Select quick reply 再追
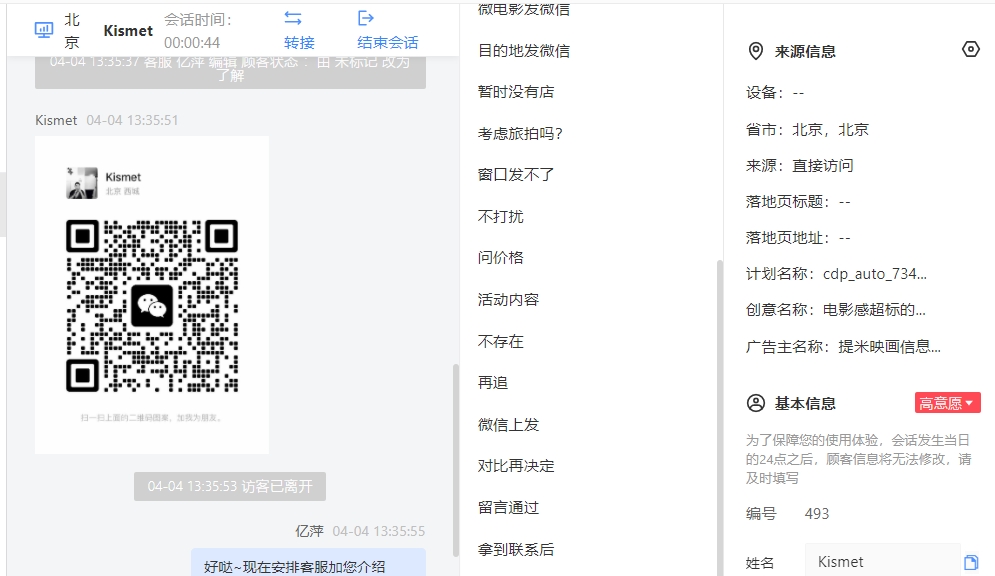Viewport: 995px width, 576px height. pyautogui.click(x=493, y=383)
